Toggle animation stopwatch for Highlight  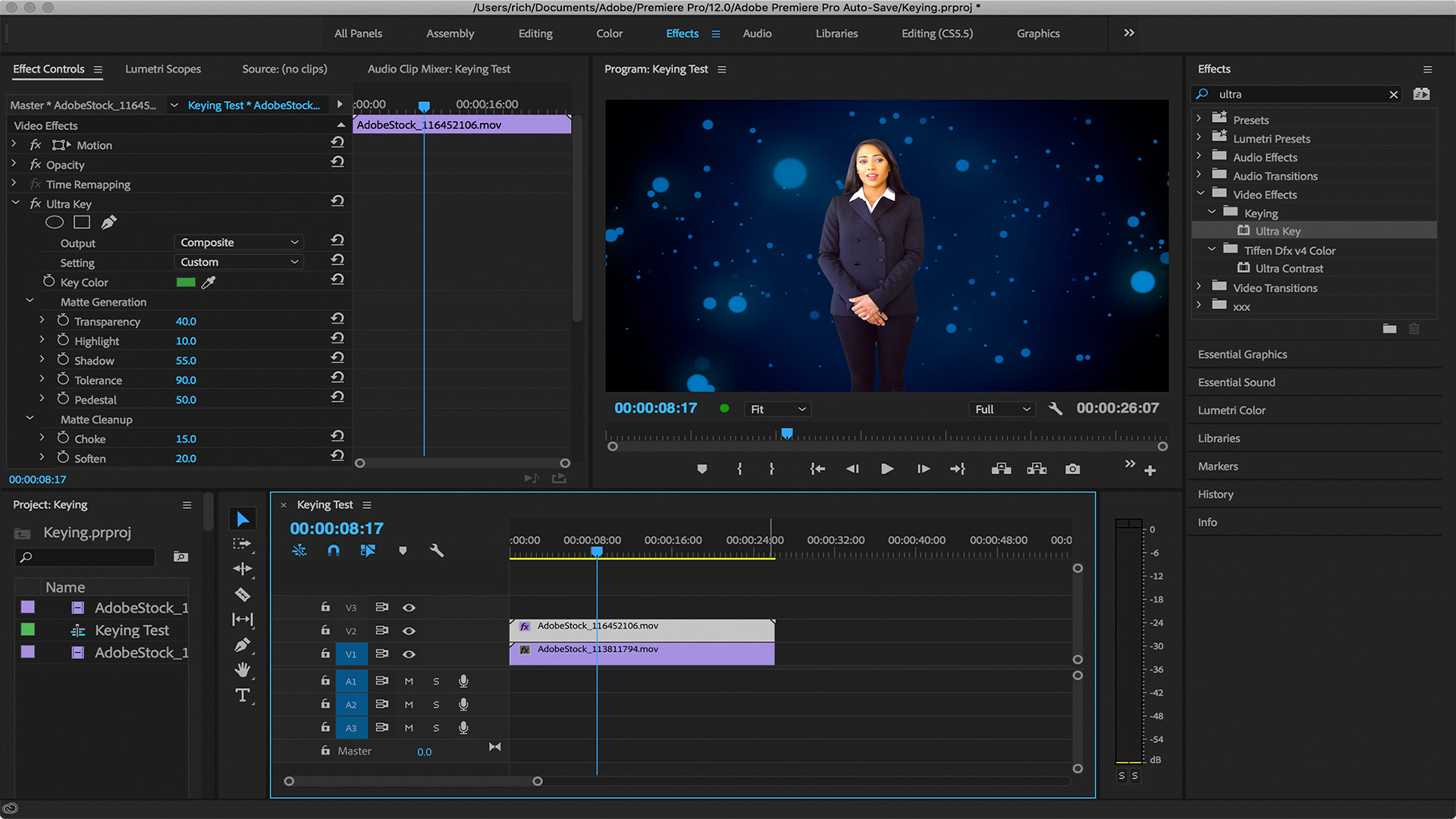[x=63, y=340]
